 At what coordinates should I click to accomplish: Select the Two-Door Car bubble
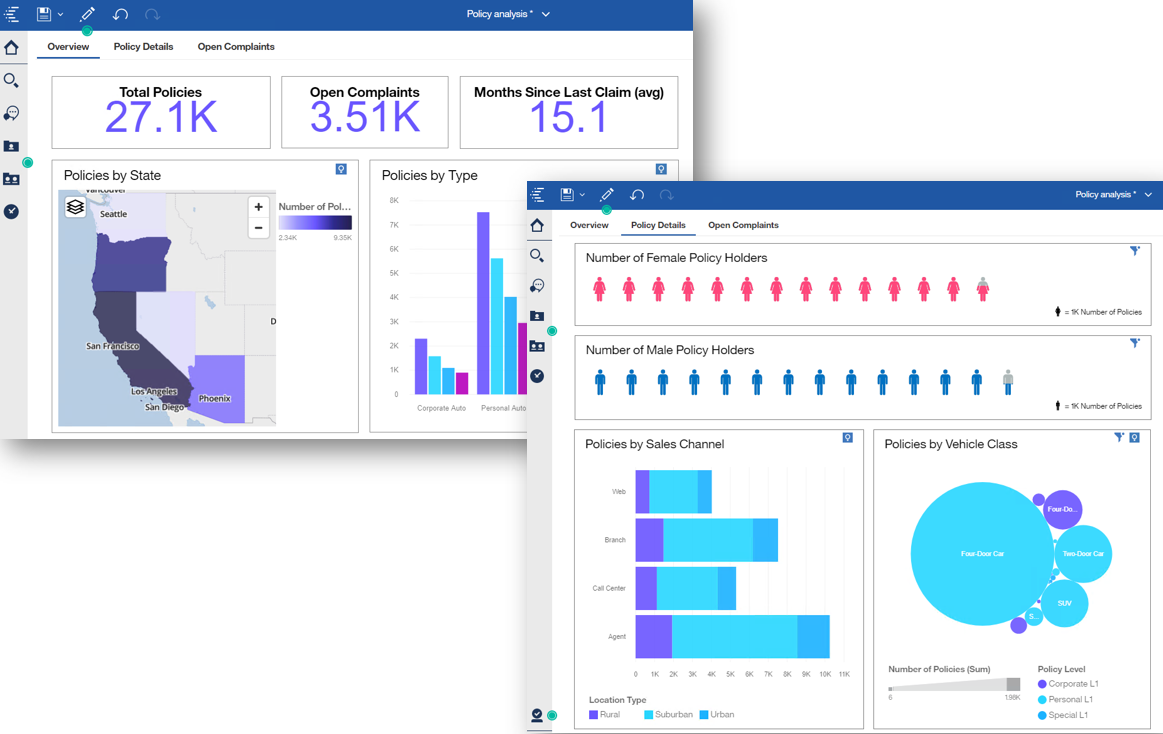click(1083, 554)
